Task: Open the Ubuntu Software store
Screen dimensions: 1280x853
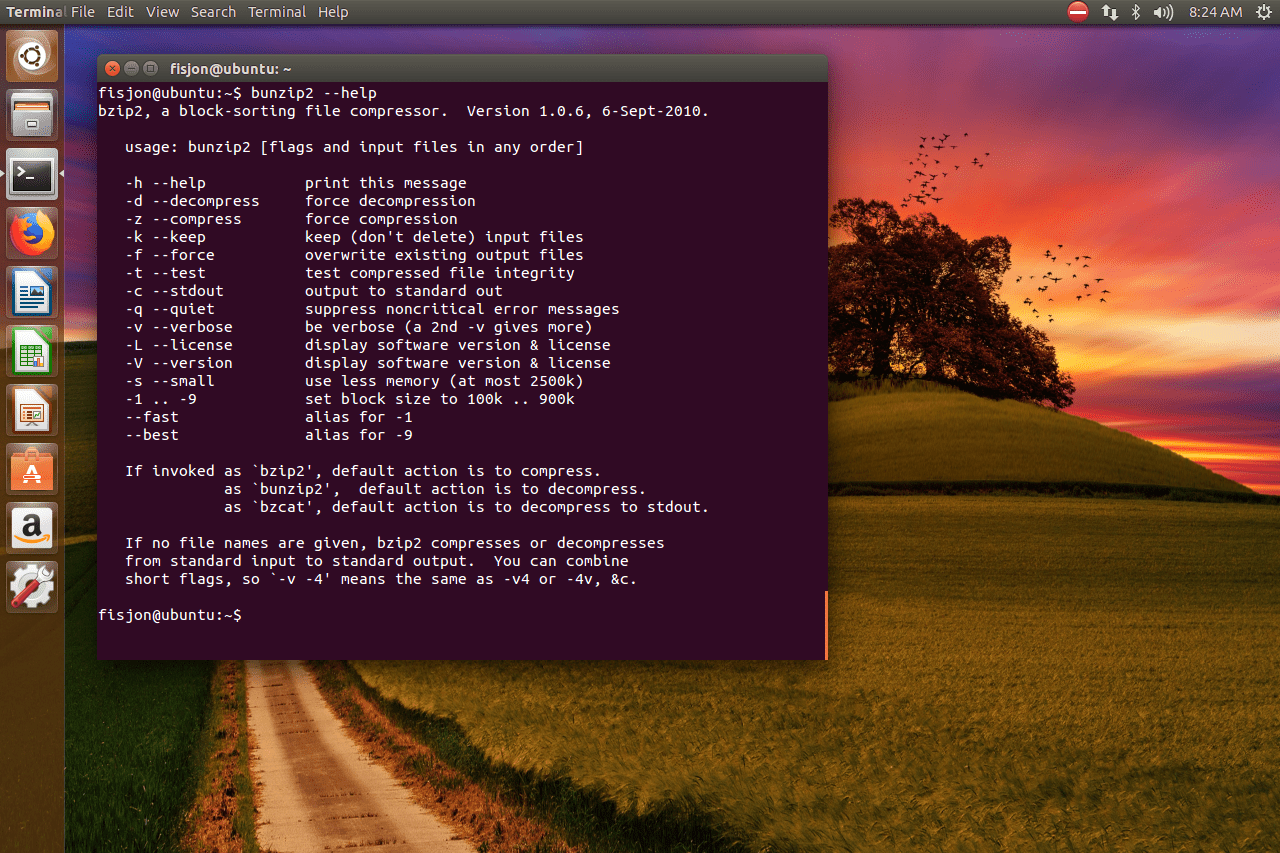Action: pyautogui.click(x=32, y=469)
